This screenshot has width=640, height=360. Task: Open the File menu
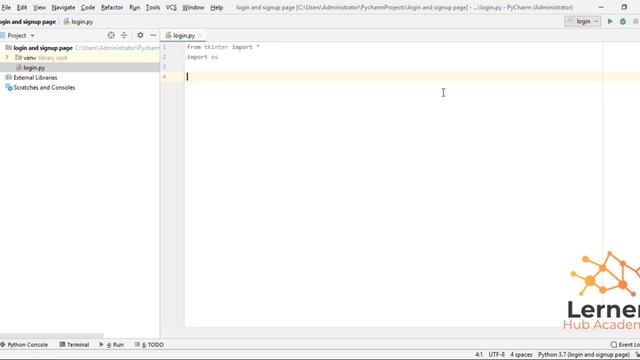[x=6, y=7]
